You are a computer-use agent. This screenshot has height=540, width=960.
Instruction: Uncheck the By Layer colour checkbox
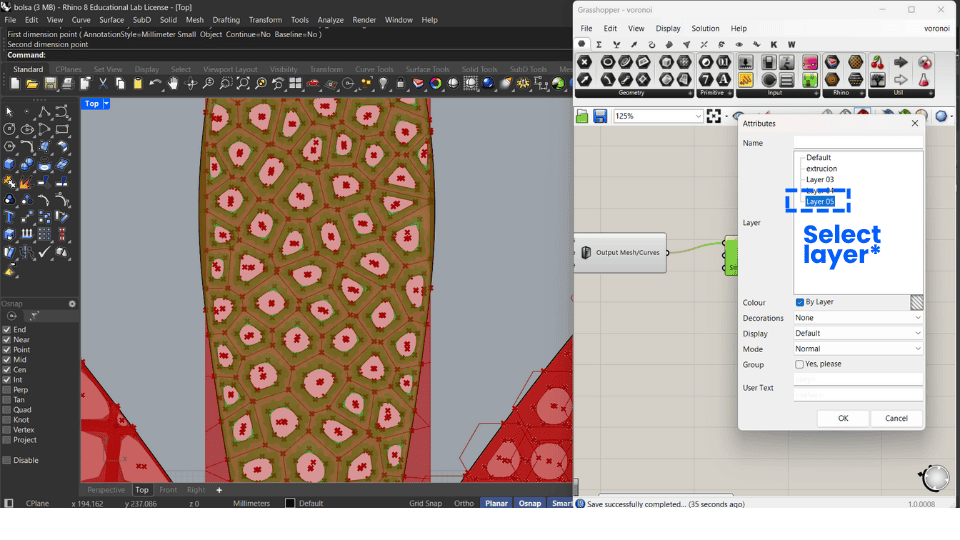click(x=800, y=302)
